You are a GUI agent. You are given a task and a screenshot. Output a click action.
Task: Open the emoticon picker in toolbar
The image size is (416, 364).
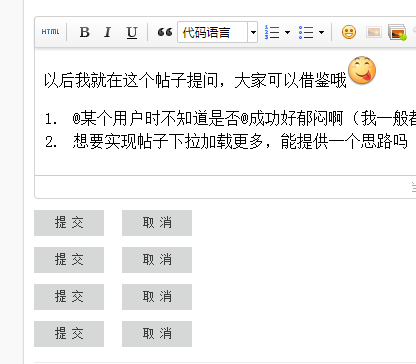point(349,32)
